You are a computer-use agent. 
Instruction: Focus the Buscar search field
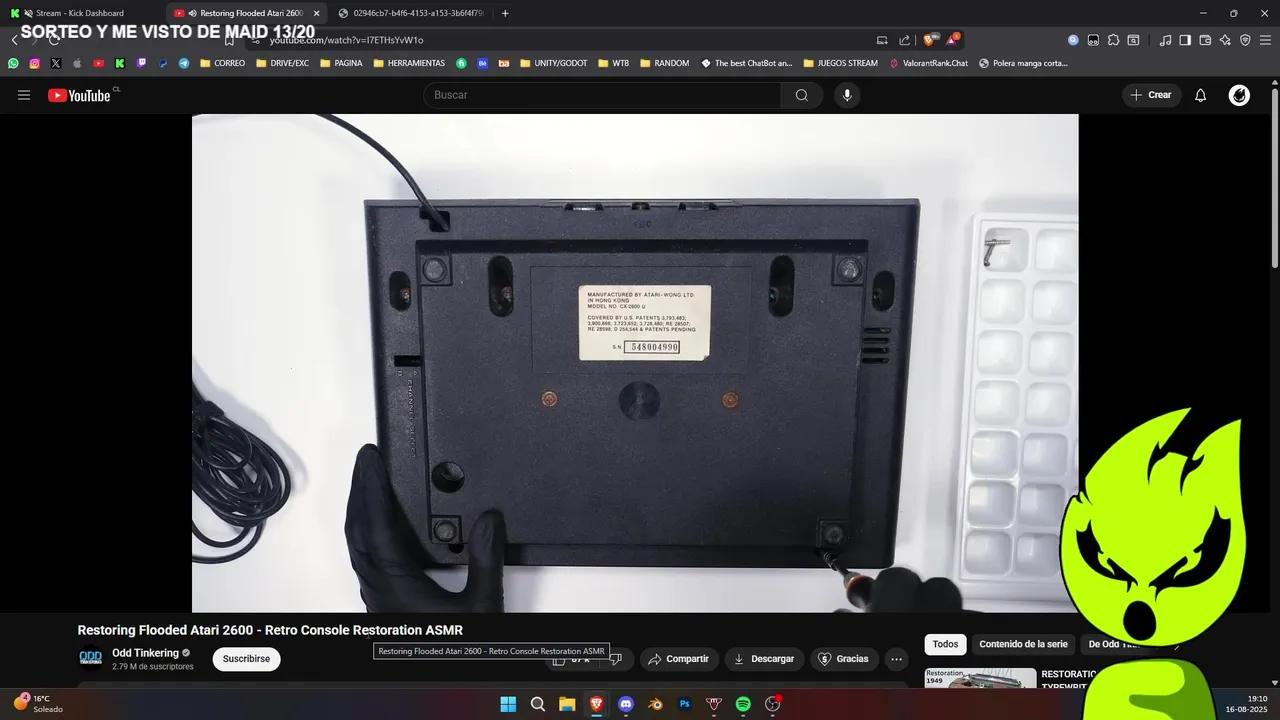point(602,95)
